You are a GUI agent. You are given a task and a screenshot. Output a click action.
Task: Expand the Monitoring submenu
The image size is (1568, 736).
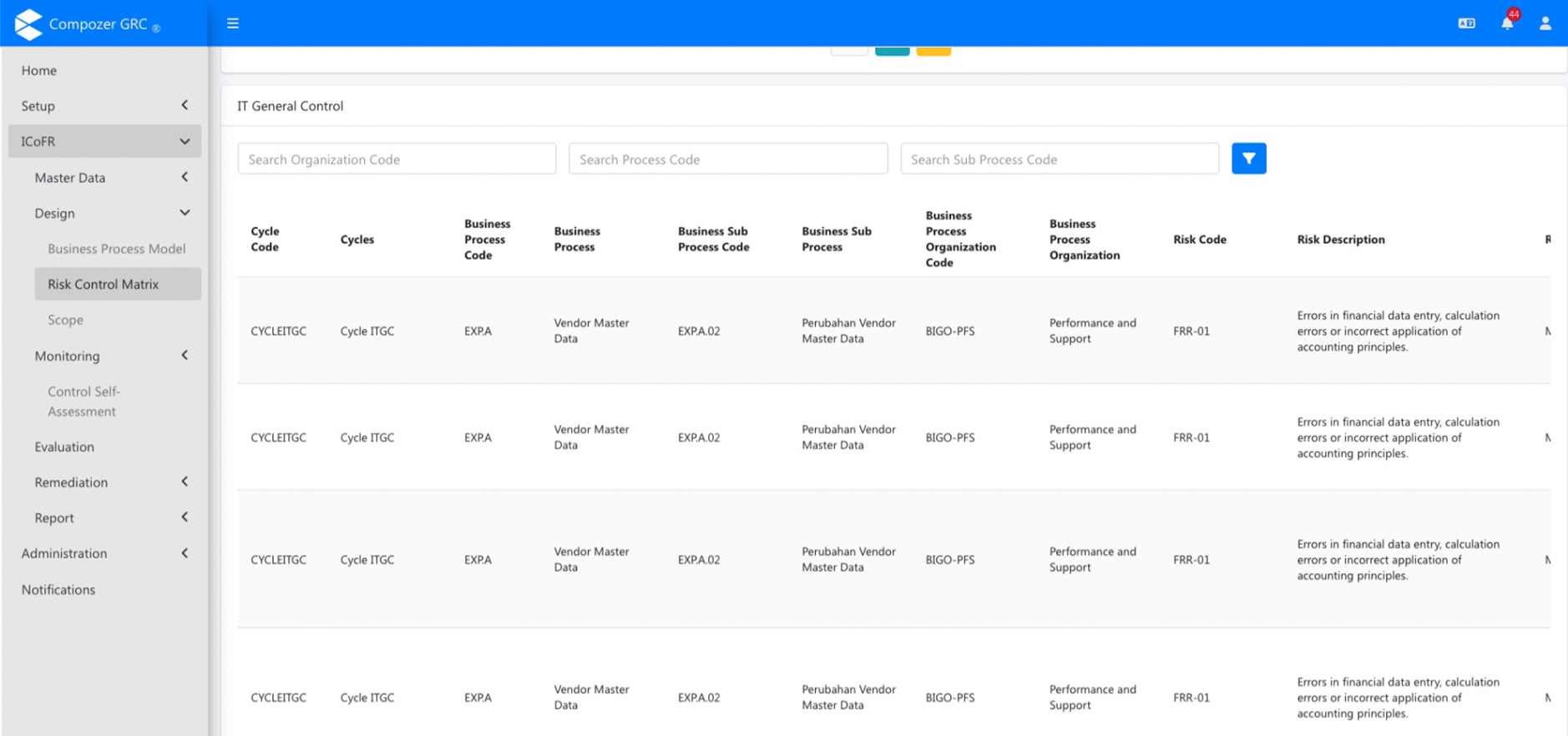coord(185,355)
